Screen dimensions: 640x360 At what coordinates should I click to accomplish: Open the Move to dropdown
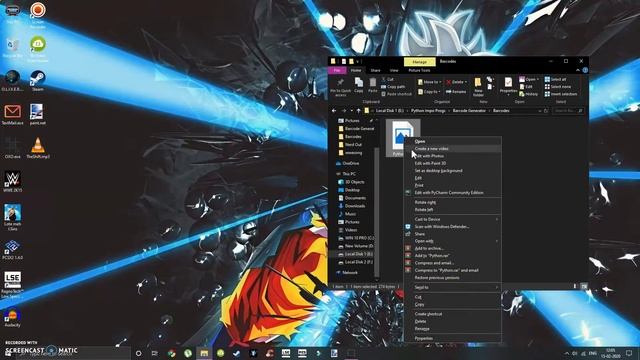pos(429,82)
